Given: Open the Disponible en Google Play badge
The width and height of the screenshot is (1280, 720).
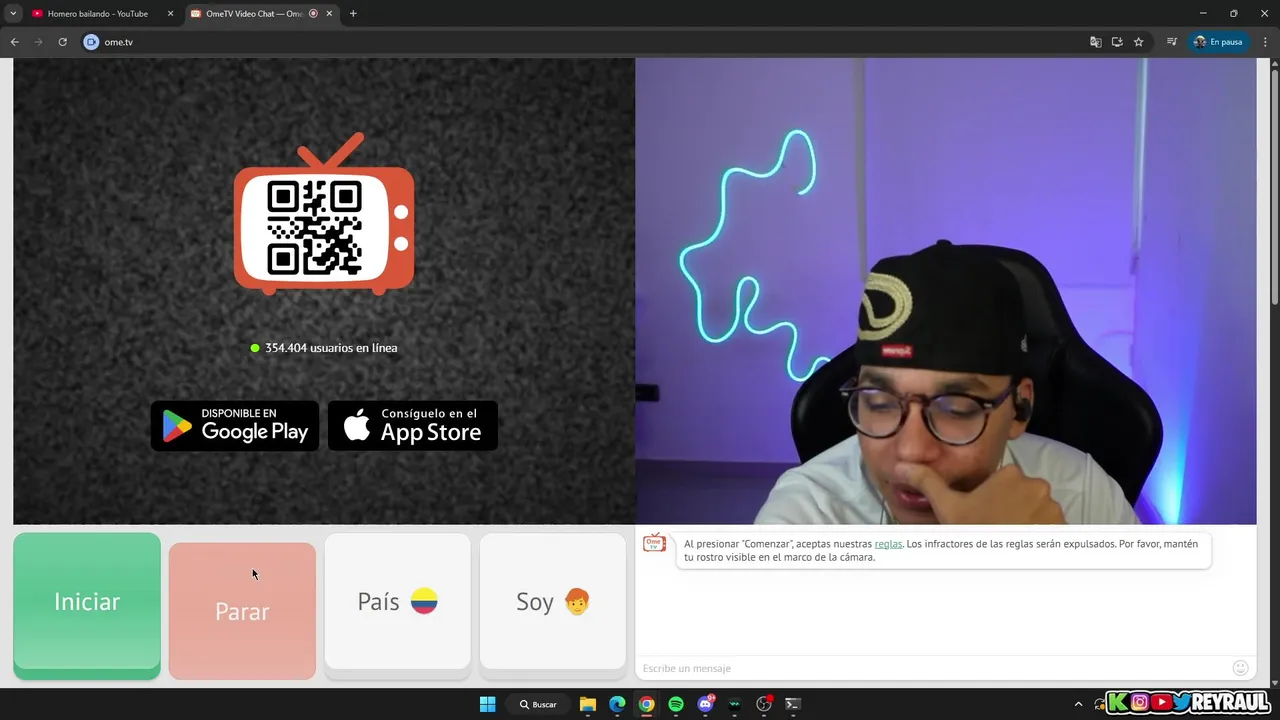Looking at the screenshot, I should click(x=235, y=426).
